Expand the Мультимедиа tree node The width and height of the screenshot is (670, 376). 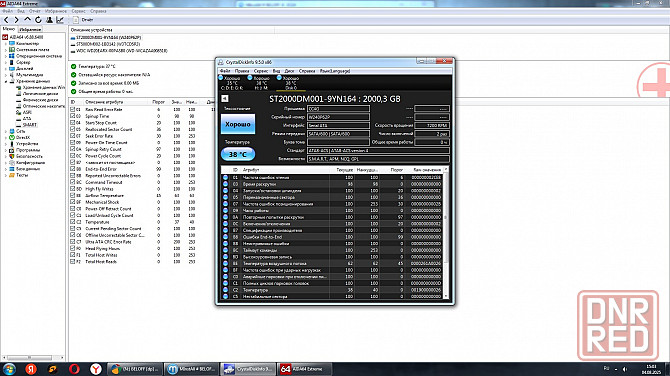click(6, 75)
